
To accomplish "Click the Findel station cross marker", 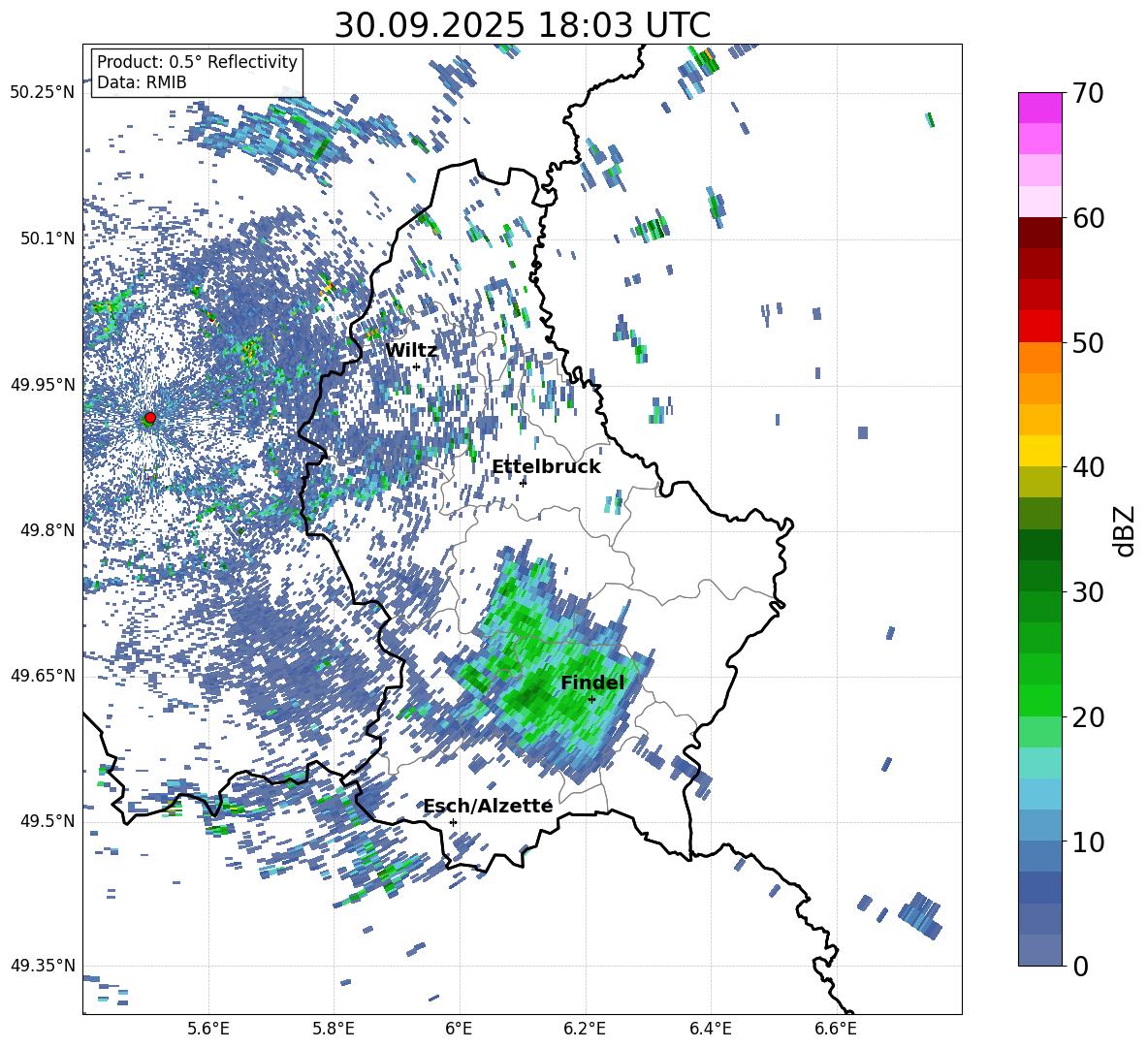I will [x=591, y=700].
